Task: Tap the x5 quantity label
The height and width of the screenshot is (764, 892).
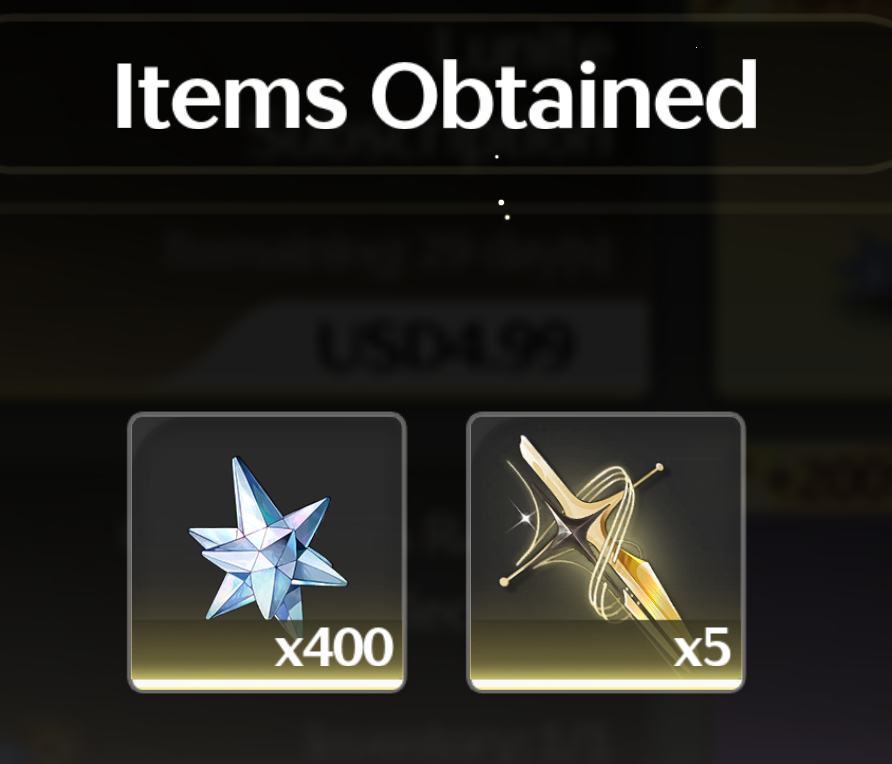Action: (x=702, y=648)
